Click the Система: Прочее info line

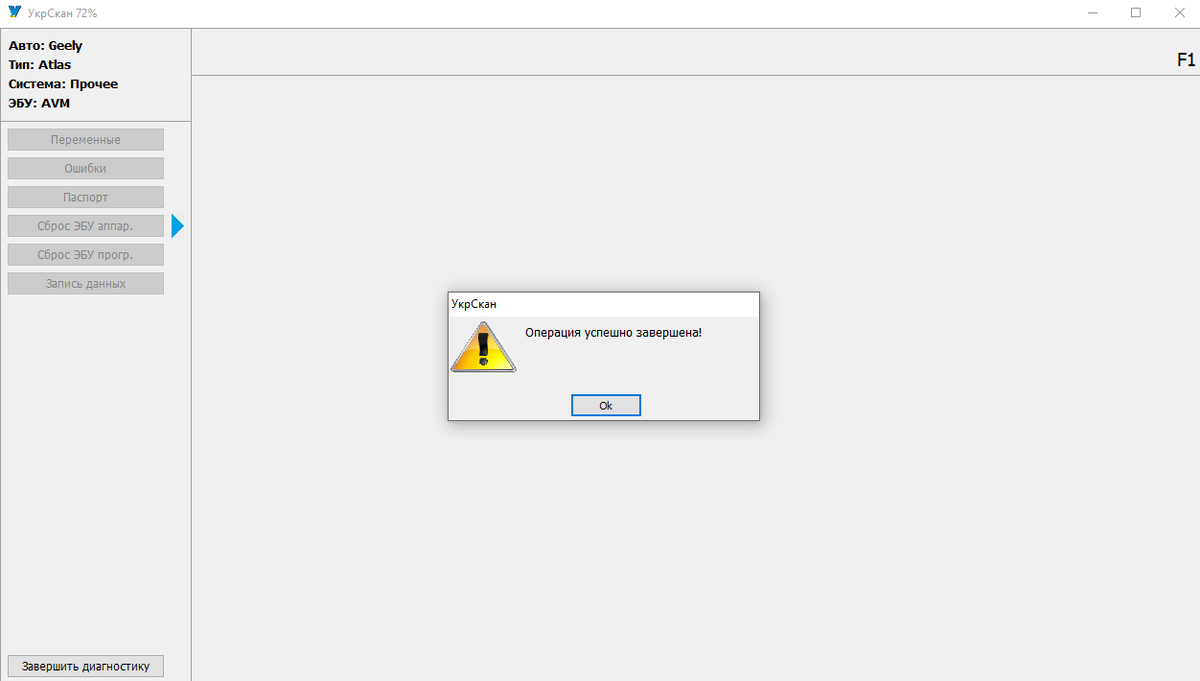point(63,84)
